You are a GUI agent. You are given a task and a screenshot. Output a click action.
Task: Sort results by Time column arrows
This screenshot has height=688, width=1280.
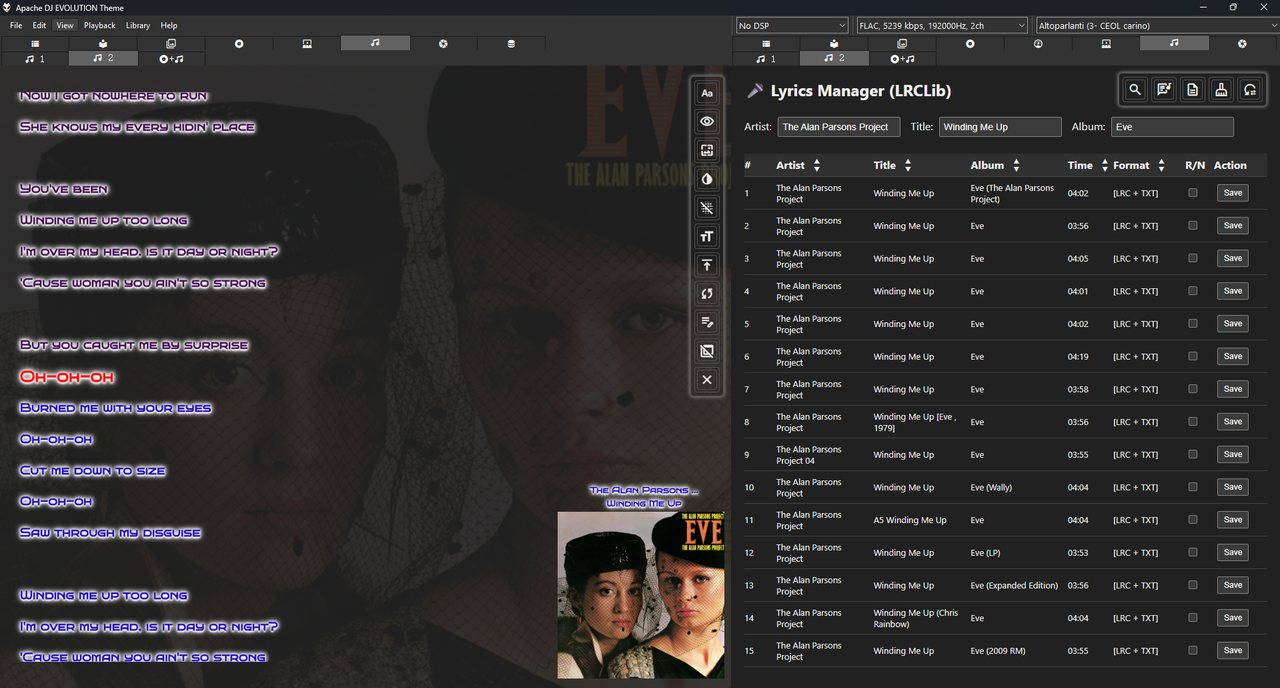(1104, 165)
